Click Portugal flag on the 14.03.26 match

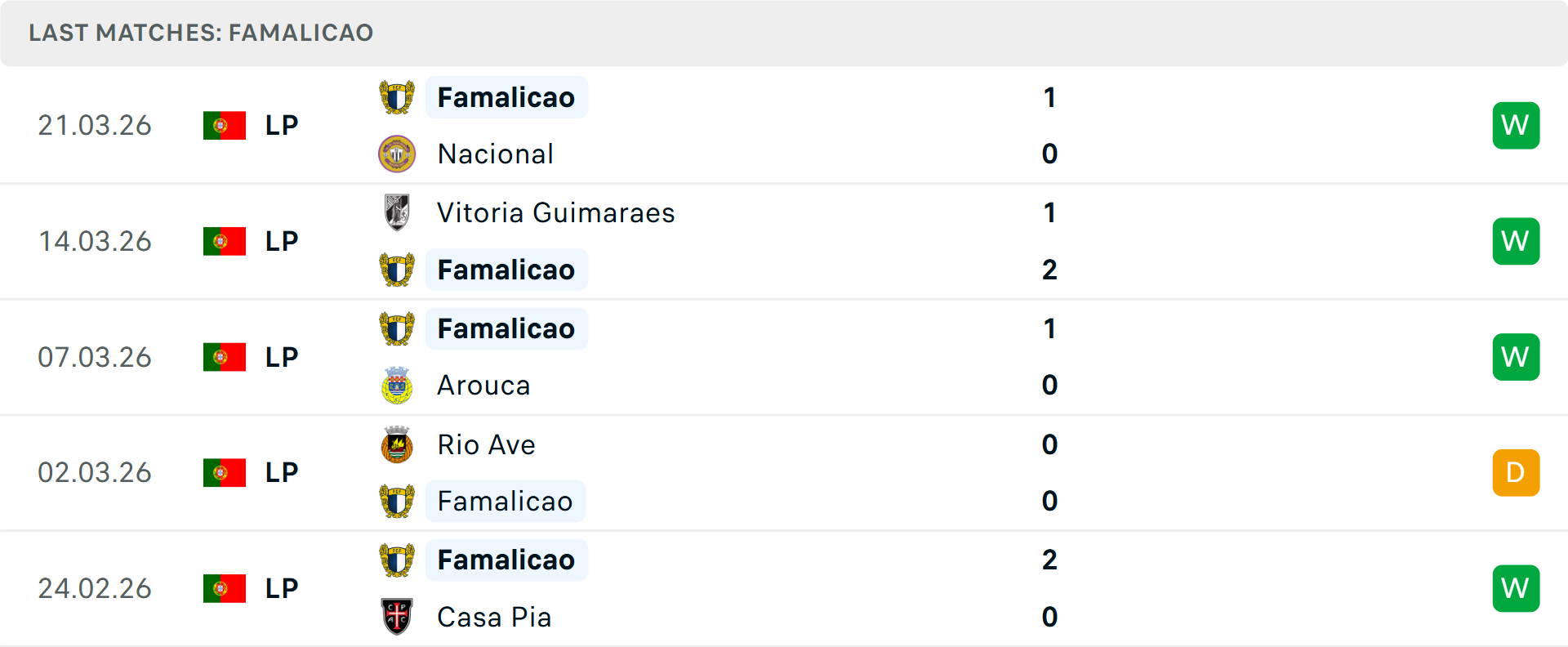tap(225, 241)
